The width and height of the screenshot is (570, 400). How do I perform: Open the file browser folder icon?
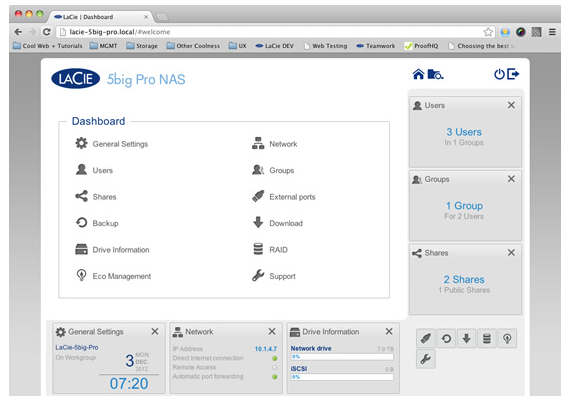(435, 74)
